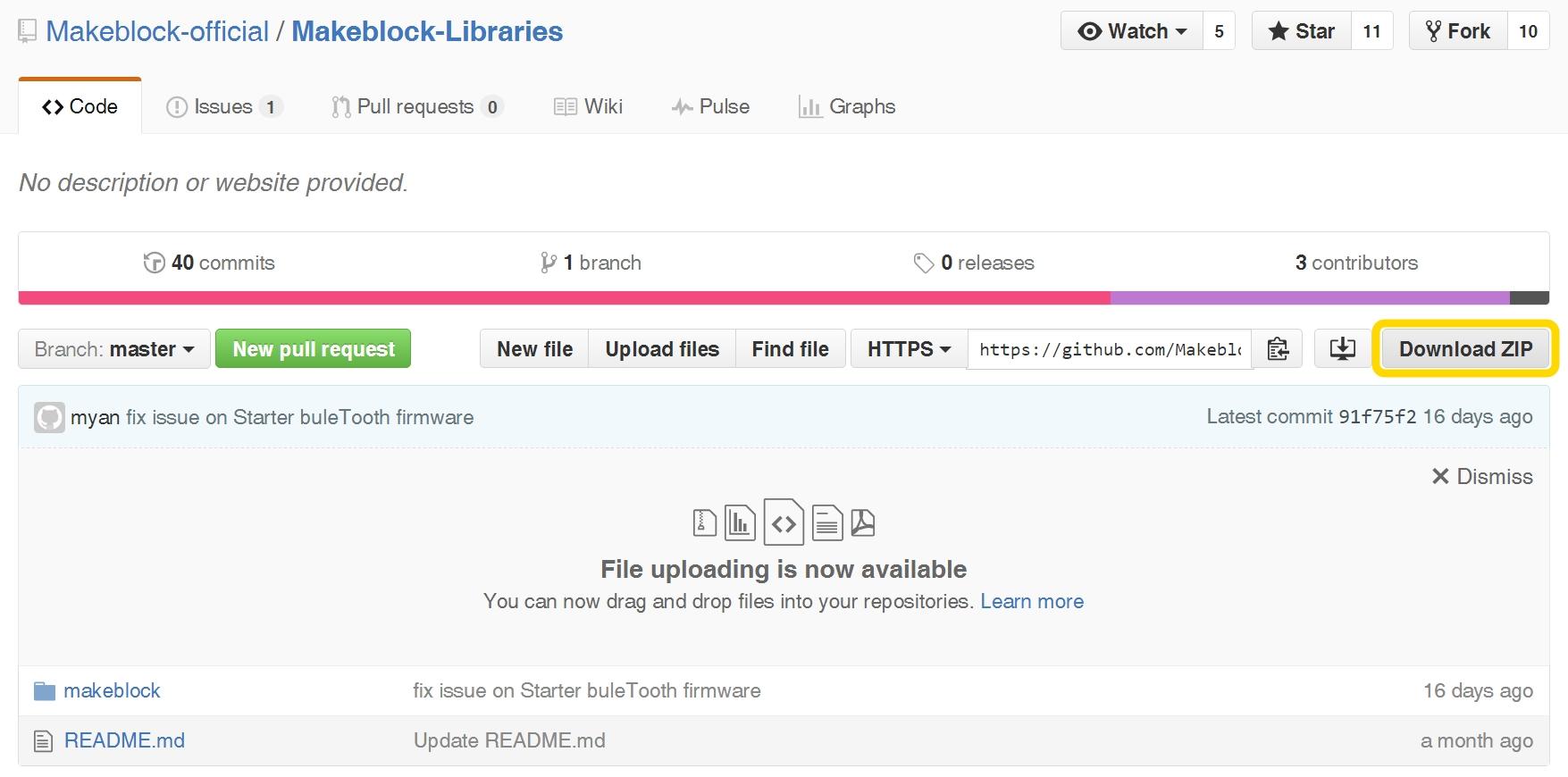Click the purple segment of the language bar
This screenshot has height=777, width=1568.
[x=1310, y=298]
